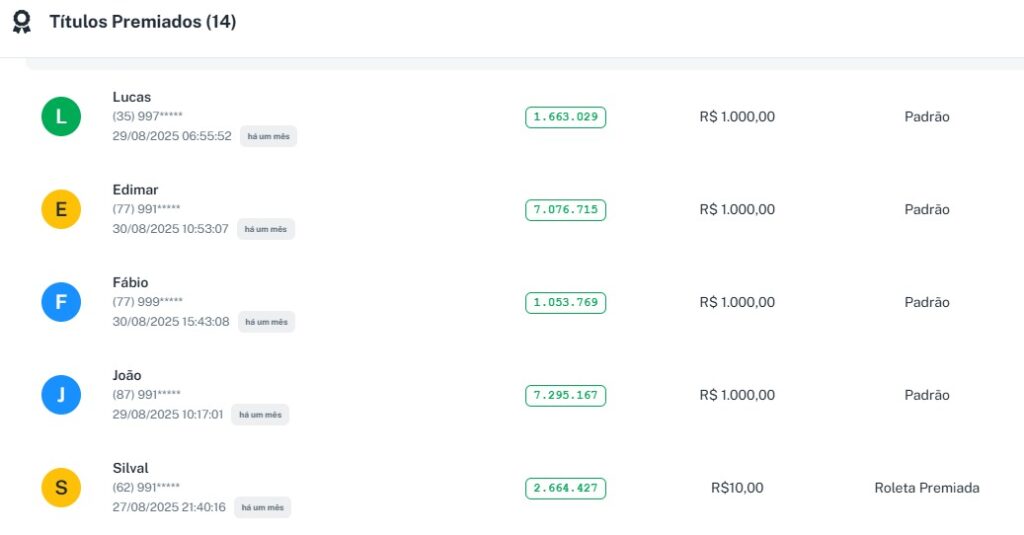Click R$10,00 prize value for Silval
1024x535 pixels.
737,488
